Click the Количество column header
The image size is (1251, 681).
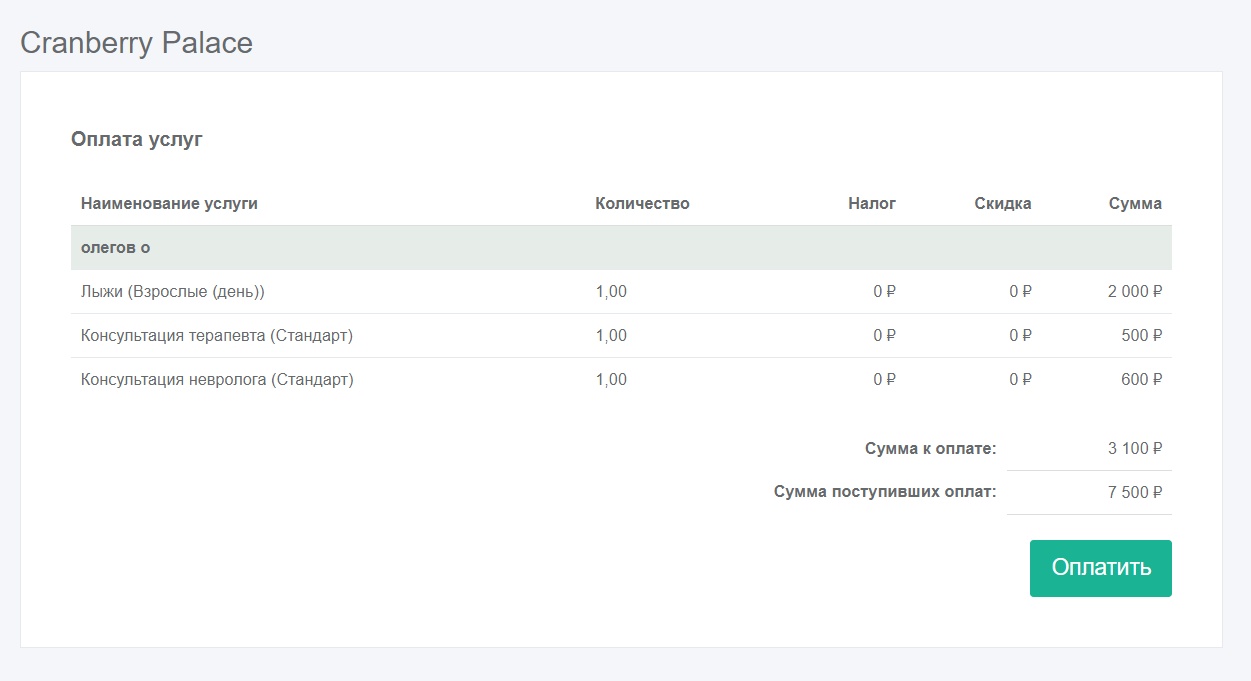pos(642,204)
